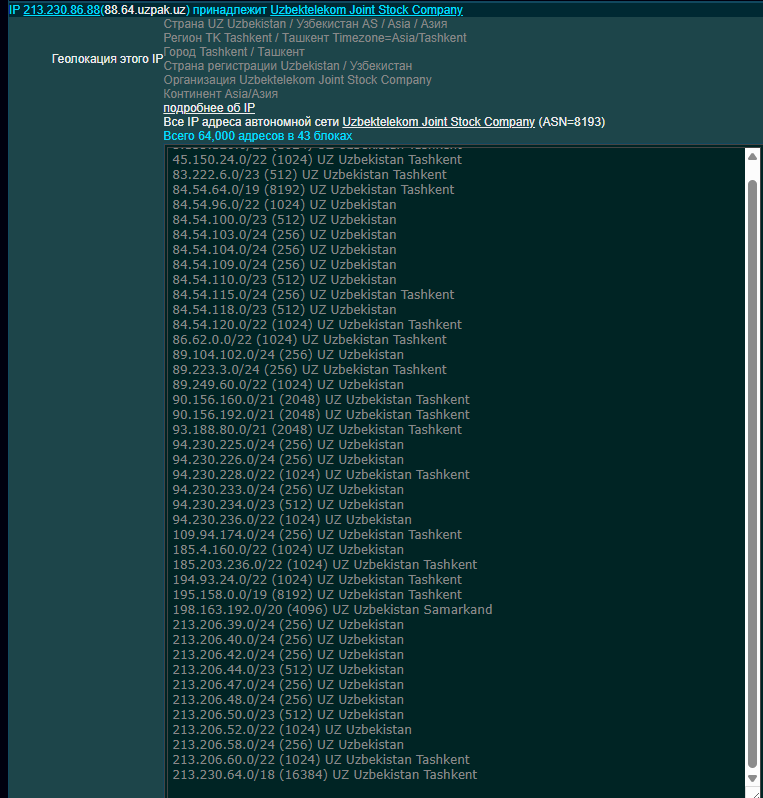
Task: Select row 213.206.52.0/22
Action: click(292, 730)
